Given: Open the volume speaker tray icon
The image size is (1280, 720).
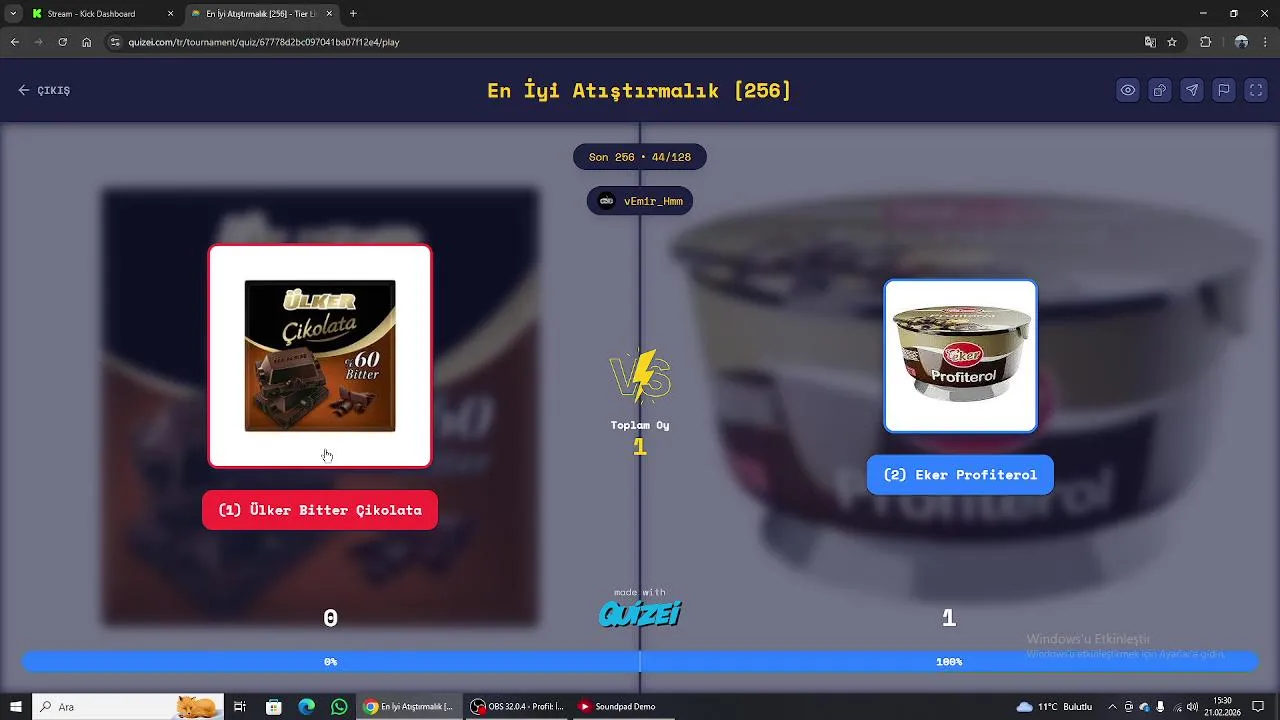Looking at the screenshot, I should pos(1193,707).
